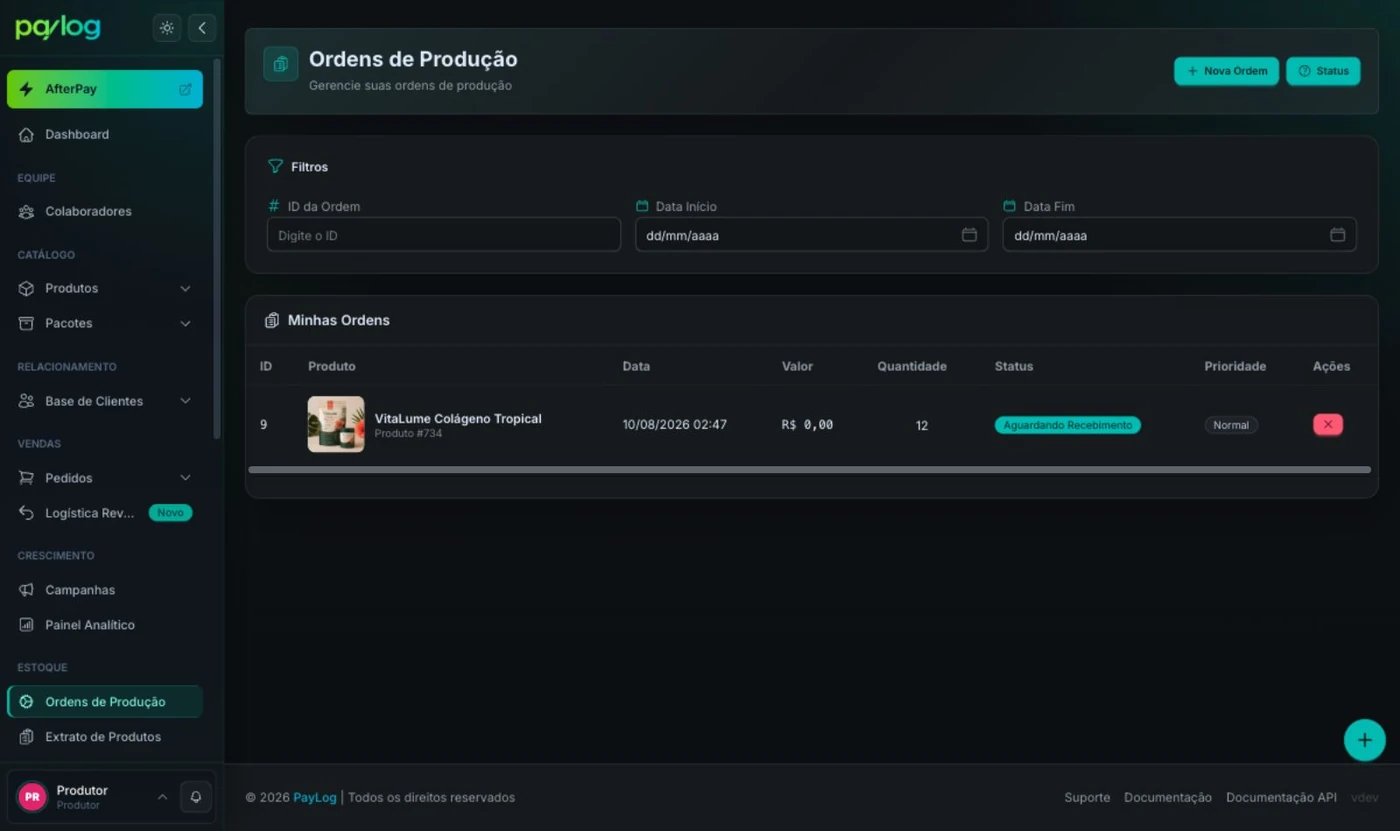The height and width of the screenshot is (831, 1400).
Task: Open Colaboradores page
Action: [105, 211]
